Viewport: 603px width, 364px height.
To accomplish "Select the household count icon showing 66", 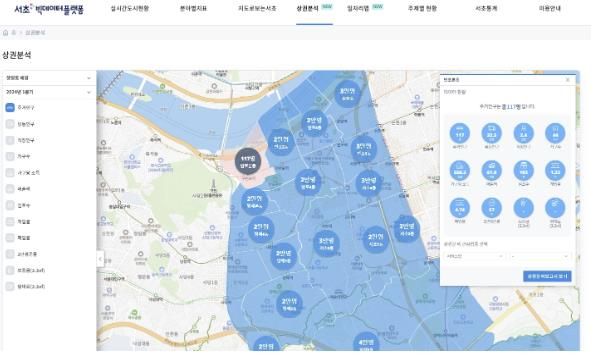I will (555, 134).
